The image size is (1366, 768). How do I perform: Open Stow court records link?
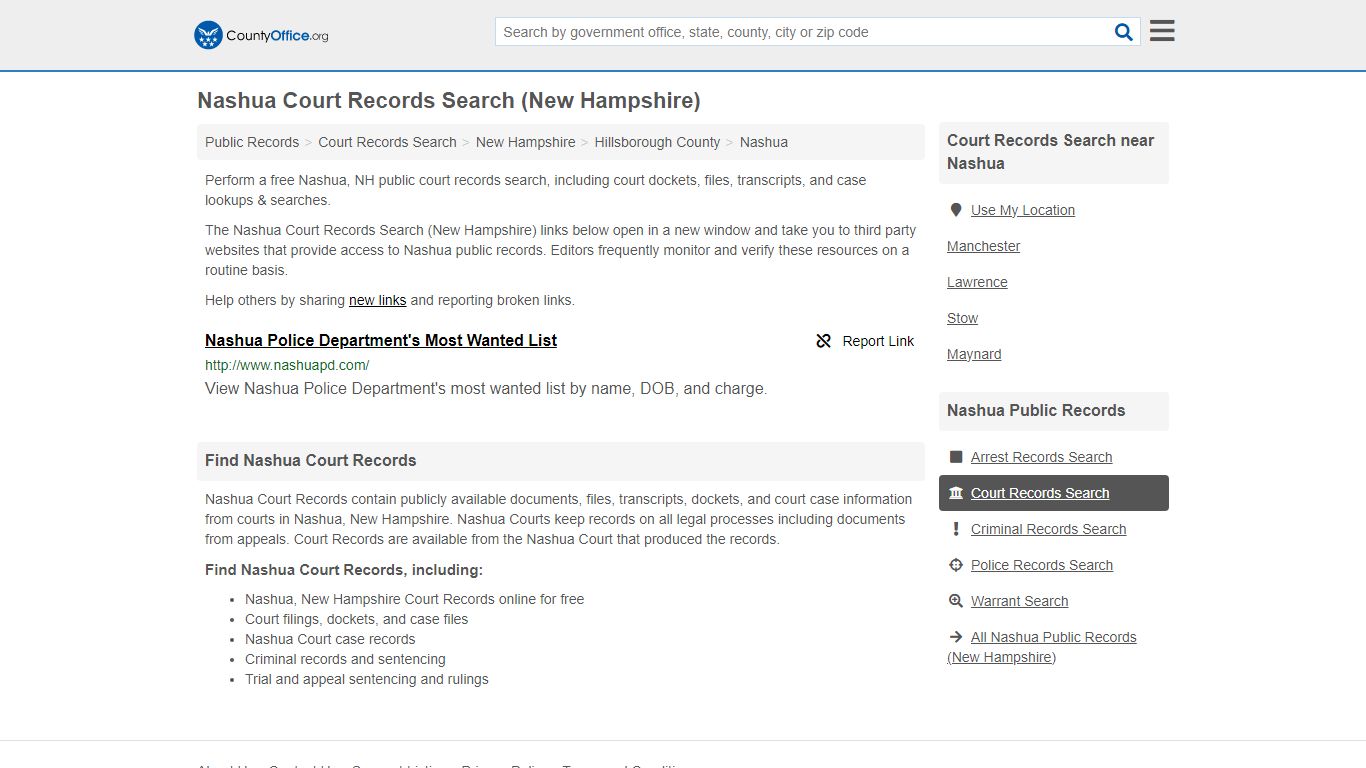(x=963, y=318)
